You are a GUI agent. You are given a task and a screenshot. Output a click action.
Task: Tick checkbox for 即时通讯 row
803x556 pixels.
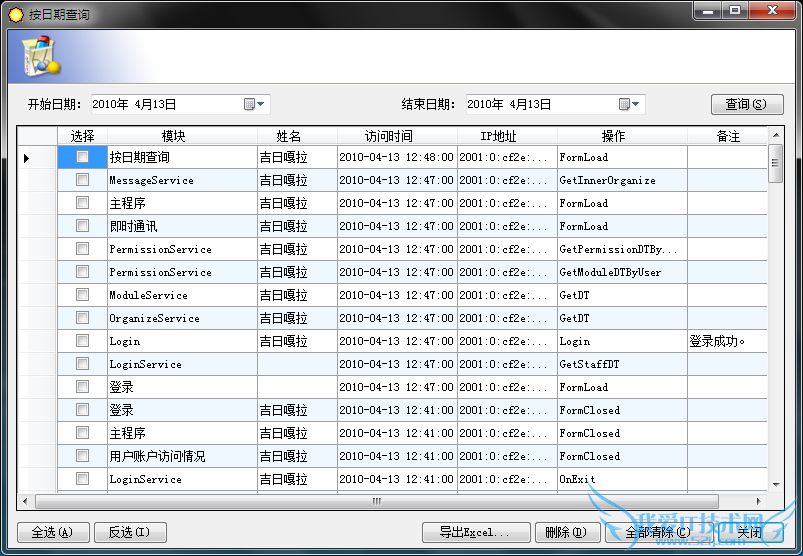[82, 226]
